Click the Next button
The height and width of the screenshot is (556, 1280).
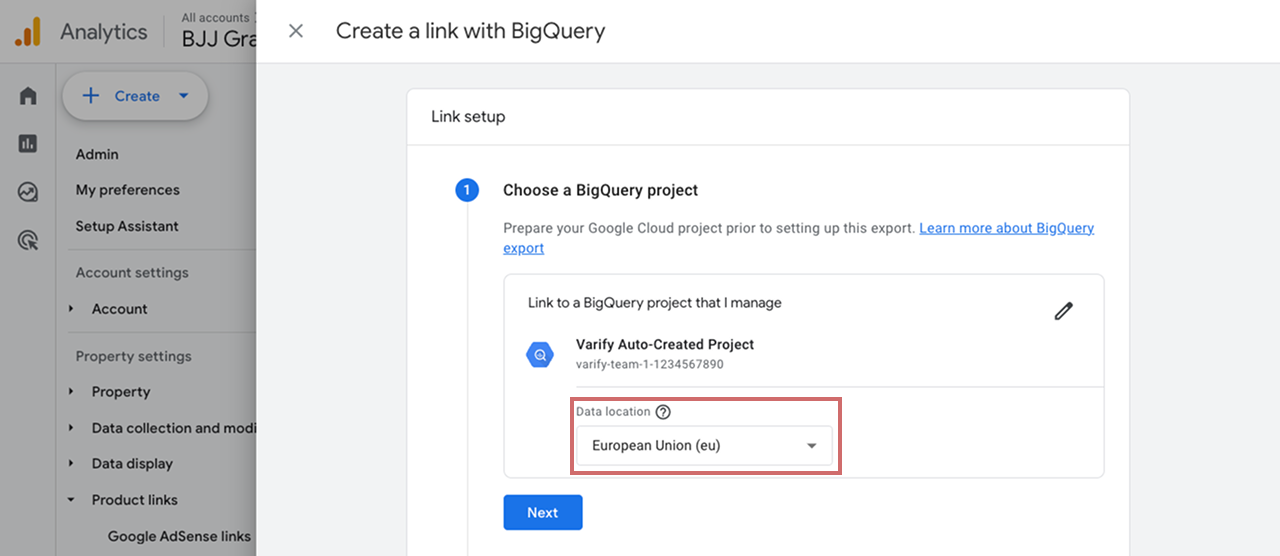click(x=543, y=512)
